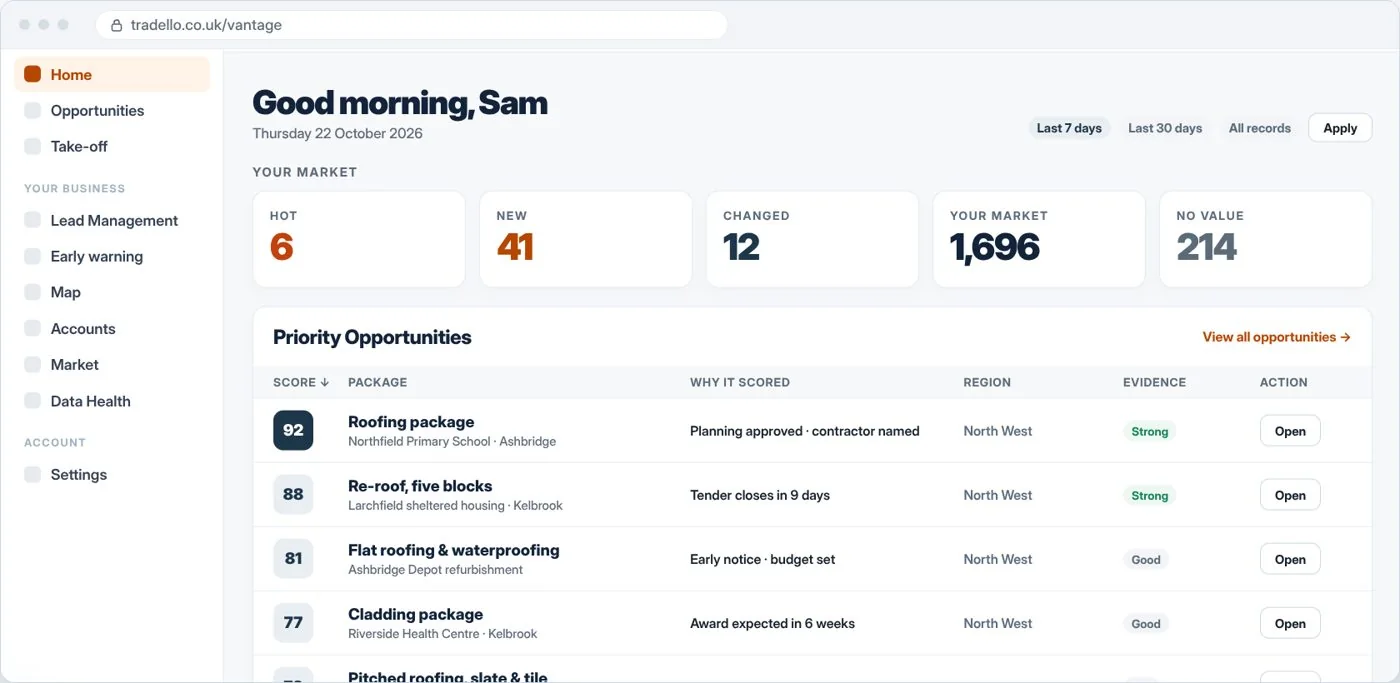Click the padlock icon in address bar

[x=116, y=25]
